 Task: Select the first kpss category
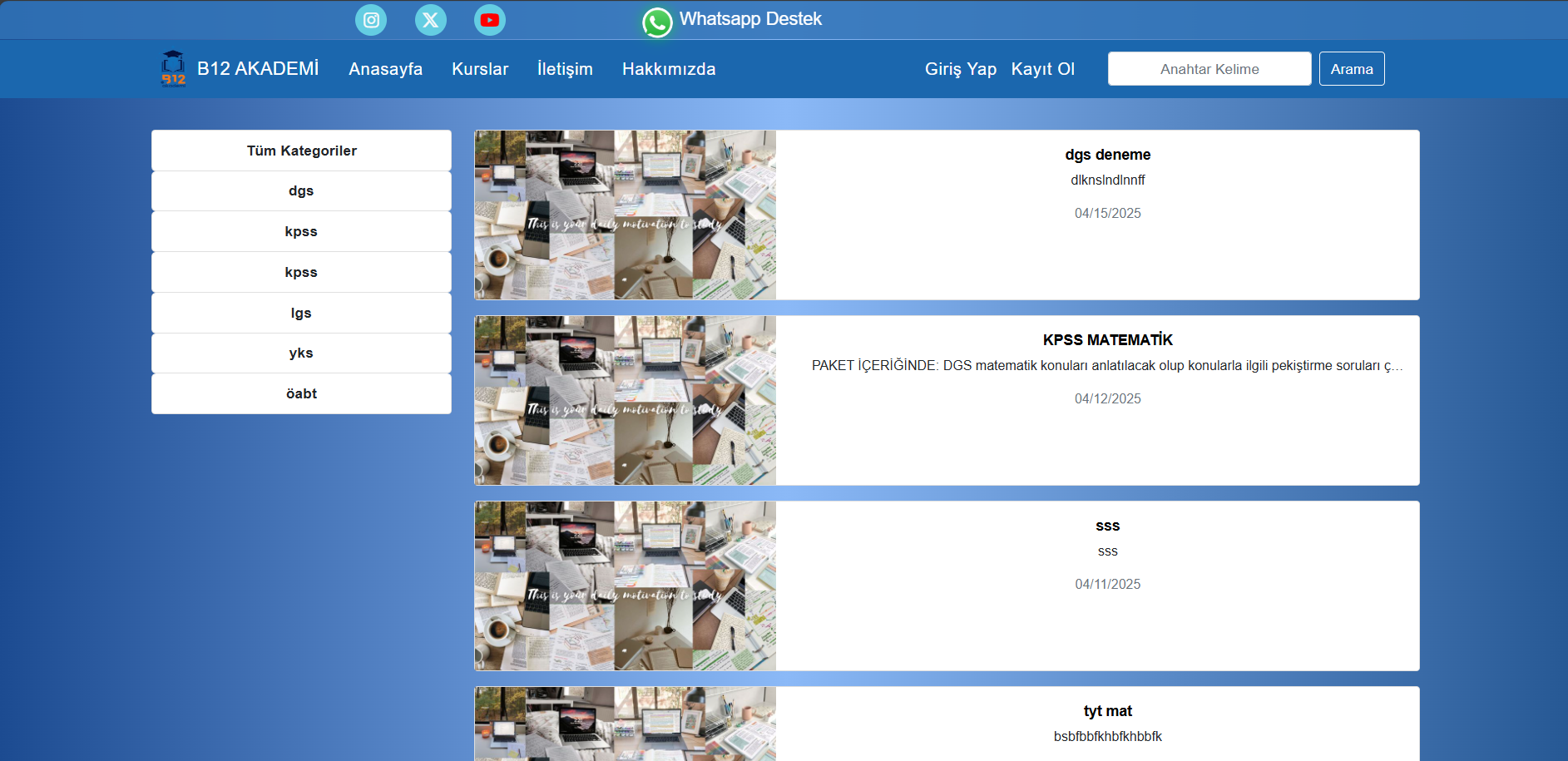click(x=301, y=231)
